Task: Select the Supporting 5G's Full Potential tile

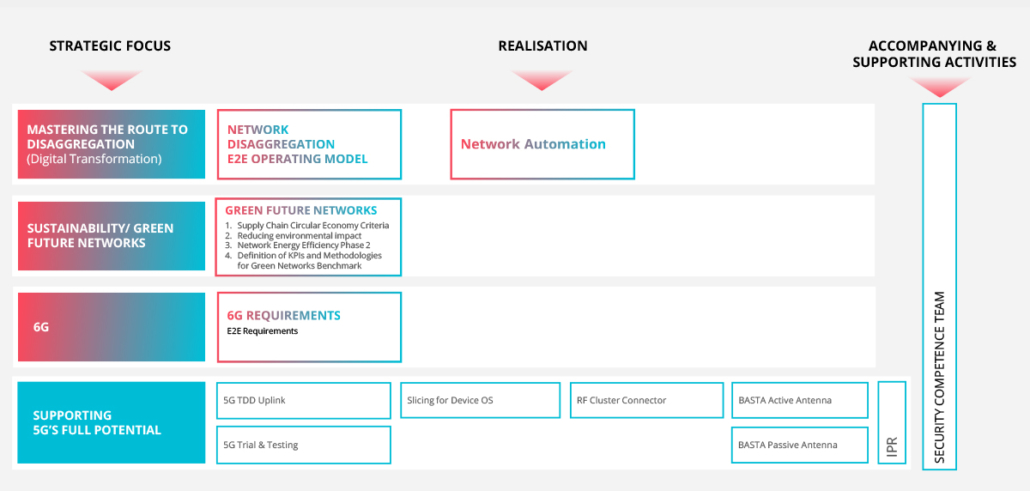Action: click(x=111, y=422)
